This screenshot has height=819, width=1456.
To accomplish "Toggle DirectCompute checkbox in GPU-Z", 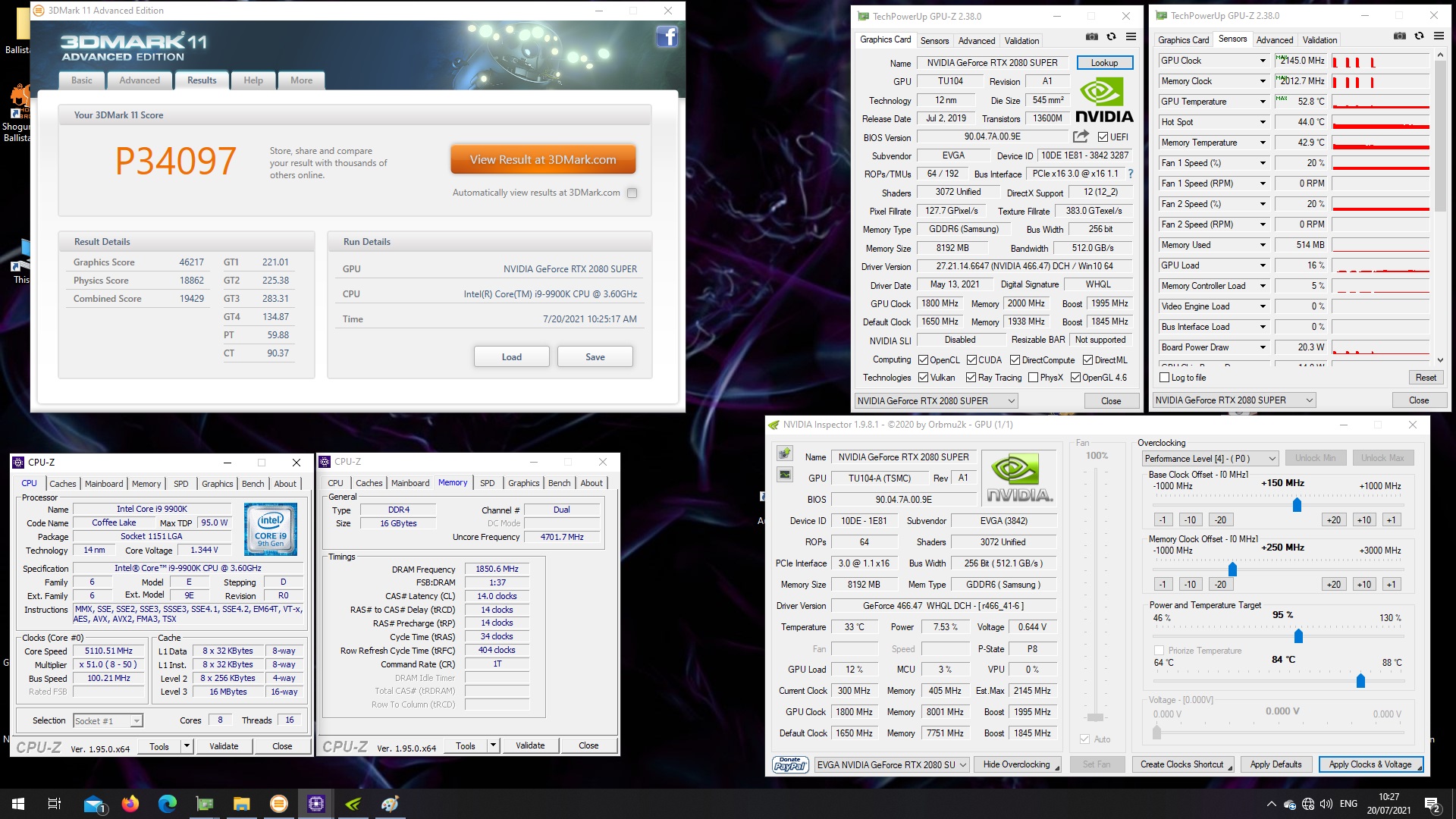I will point(1015,360).
